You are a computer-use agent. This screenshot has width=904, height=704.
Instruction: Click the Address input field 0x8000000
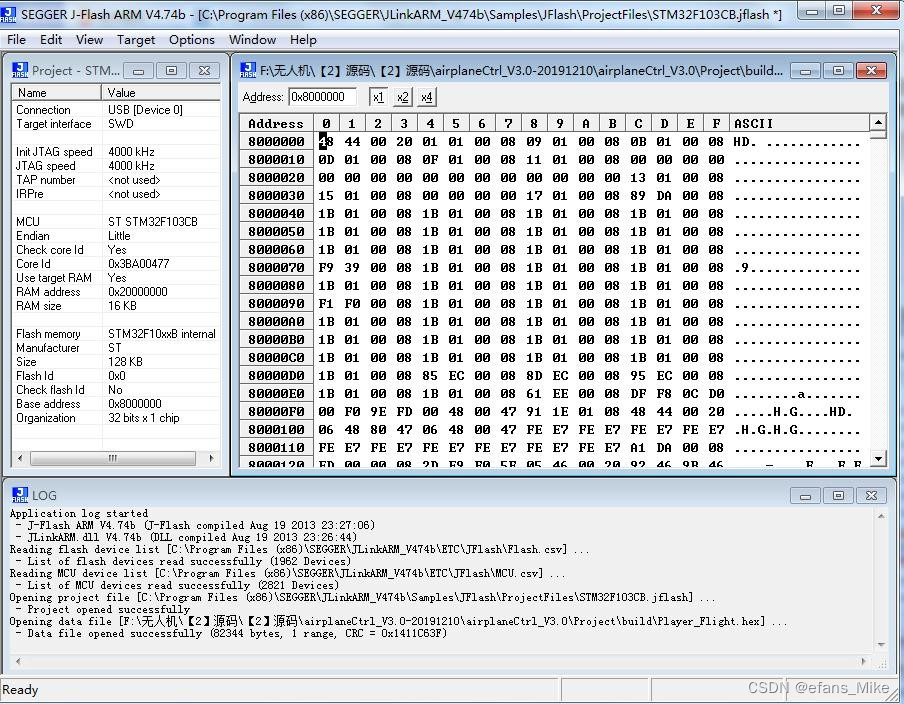322,97
